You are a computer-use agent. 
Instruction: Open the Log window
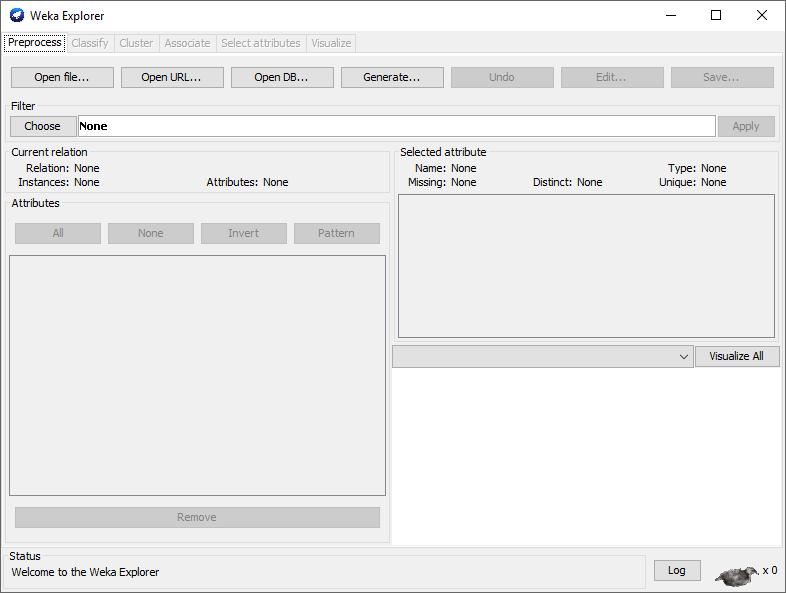(x=677, y=570)
